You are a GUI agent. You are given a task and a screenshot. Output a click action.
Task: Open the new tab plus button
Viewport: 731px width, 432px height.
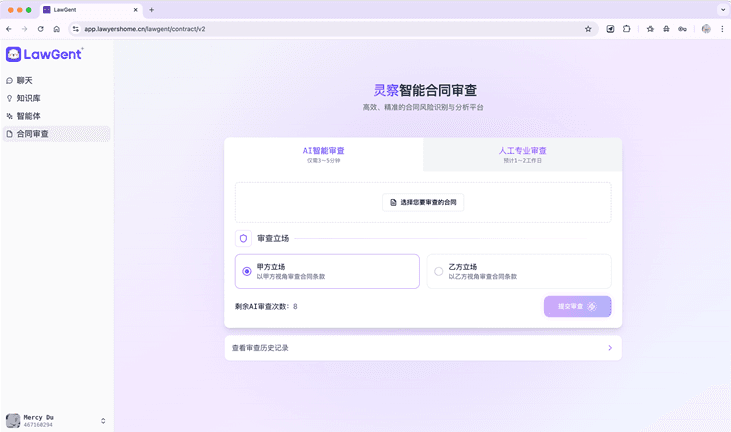[152, 10]
